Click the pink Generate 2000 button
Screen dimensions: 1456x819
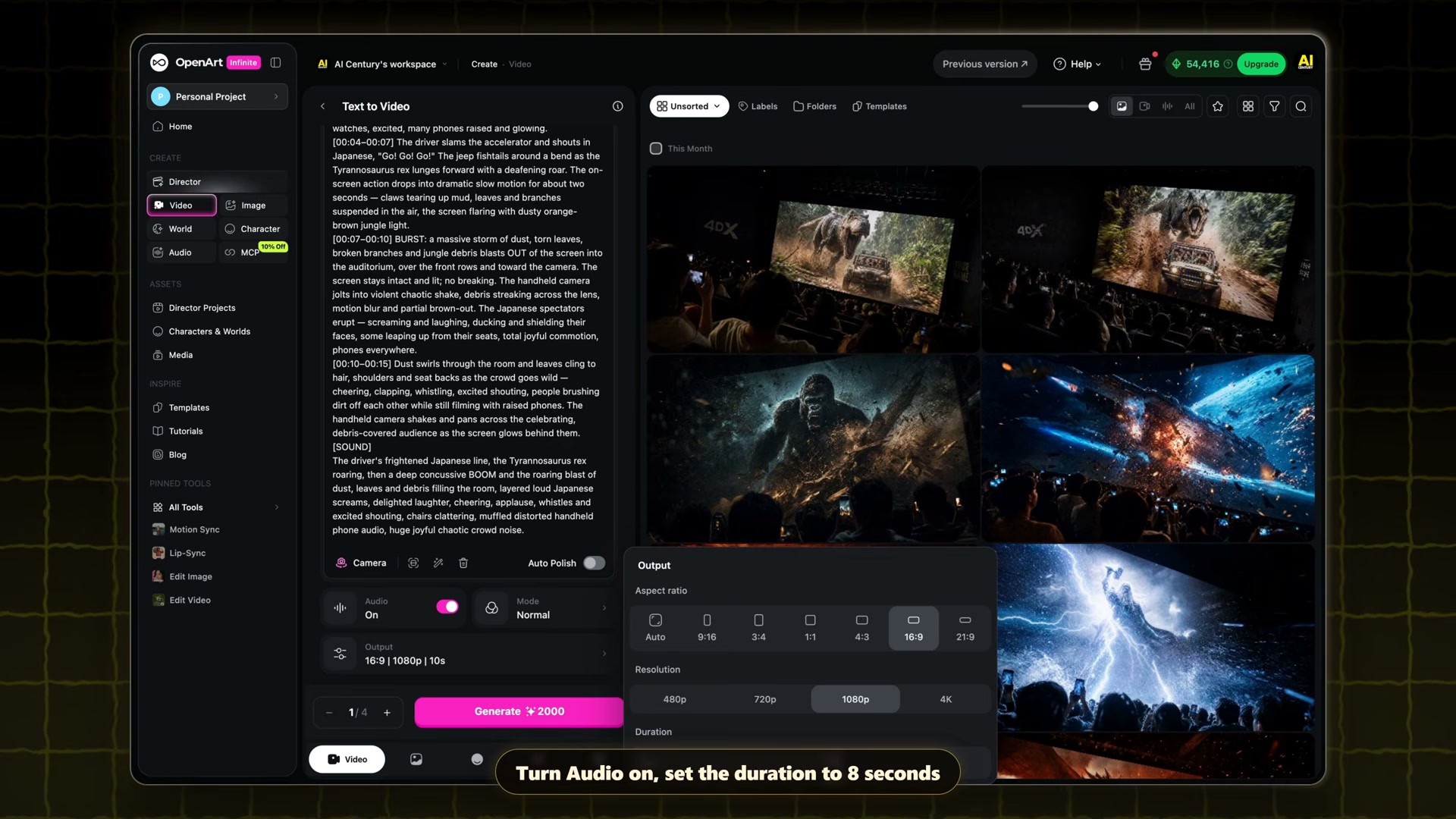[x=519, y=711]
